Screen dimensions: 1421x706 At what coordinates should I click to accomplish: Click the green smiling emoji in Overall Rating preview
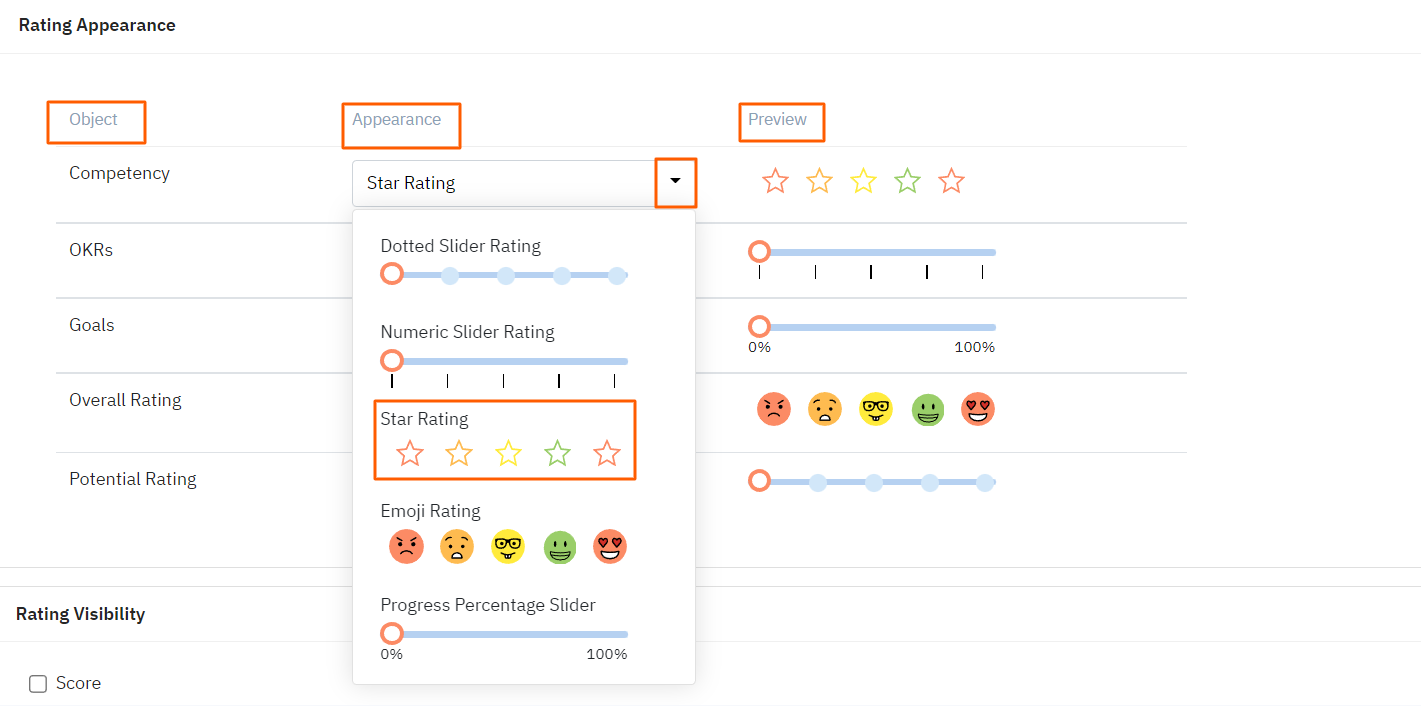(927, 409)
